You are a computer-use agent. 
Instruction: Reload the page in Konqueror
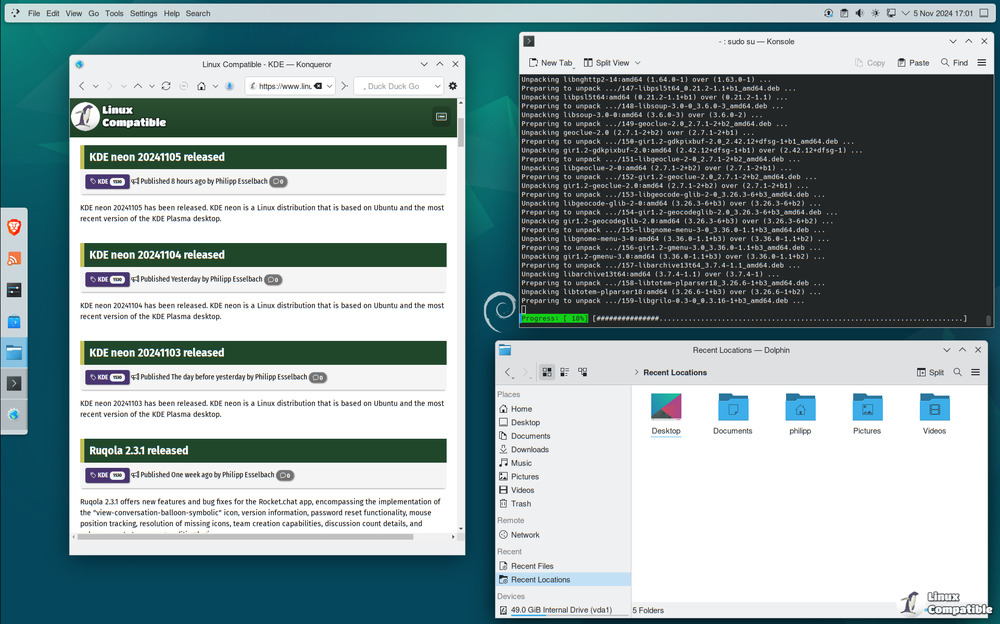click(166, 86)
